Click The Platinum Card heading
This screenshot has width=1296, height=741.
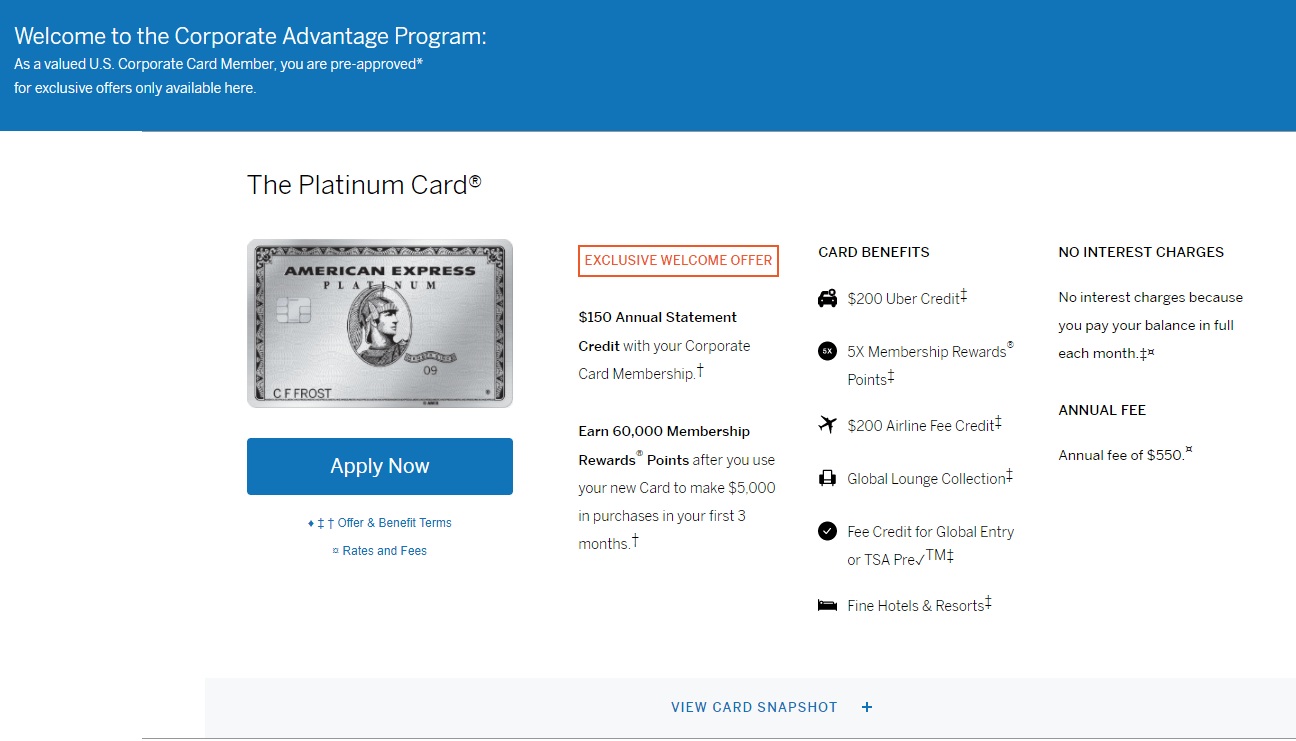[364, 185]
